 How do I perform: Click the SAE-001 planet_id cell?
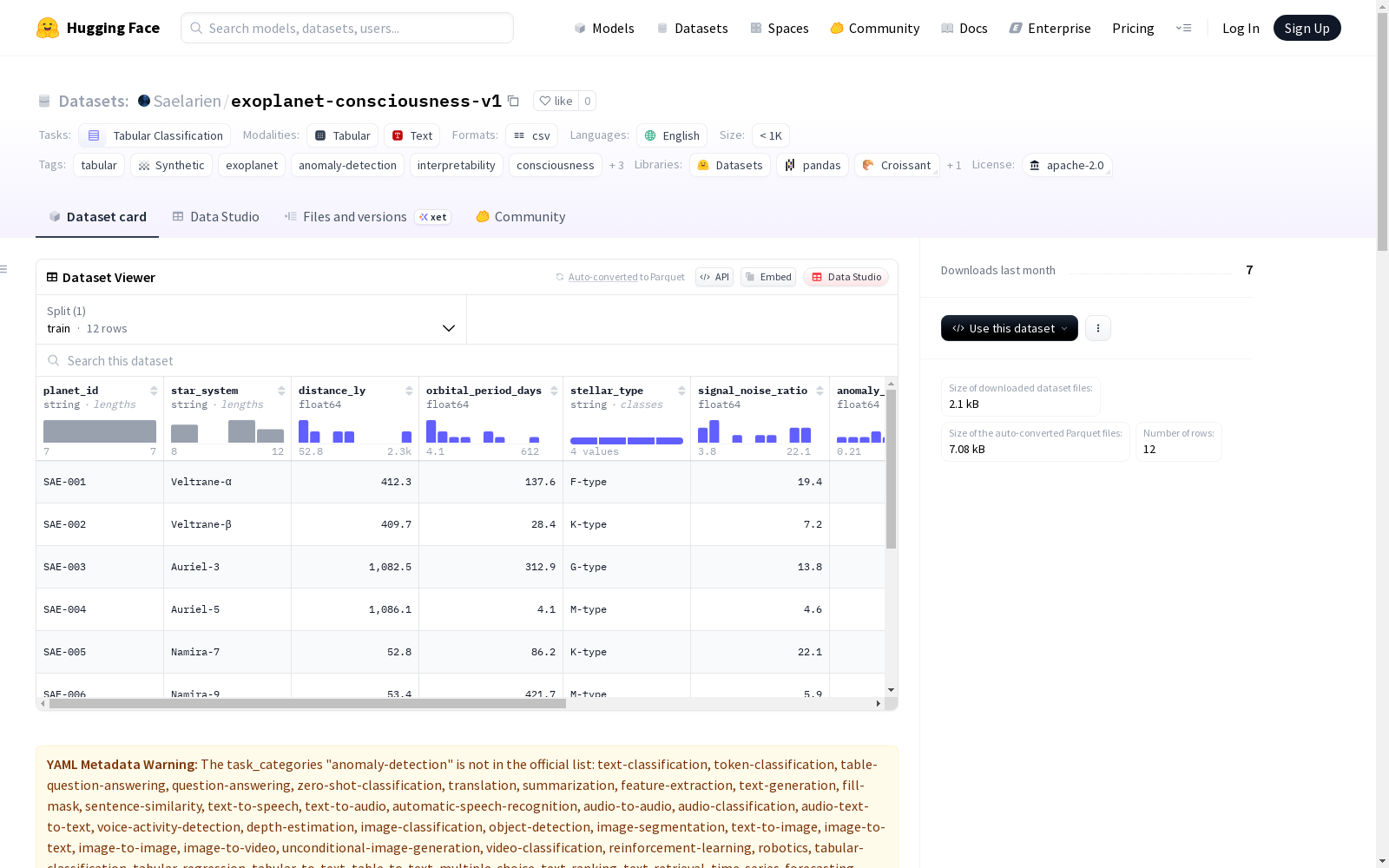point(100,482)
